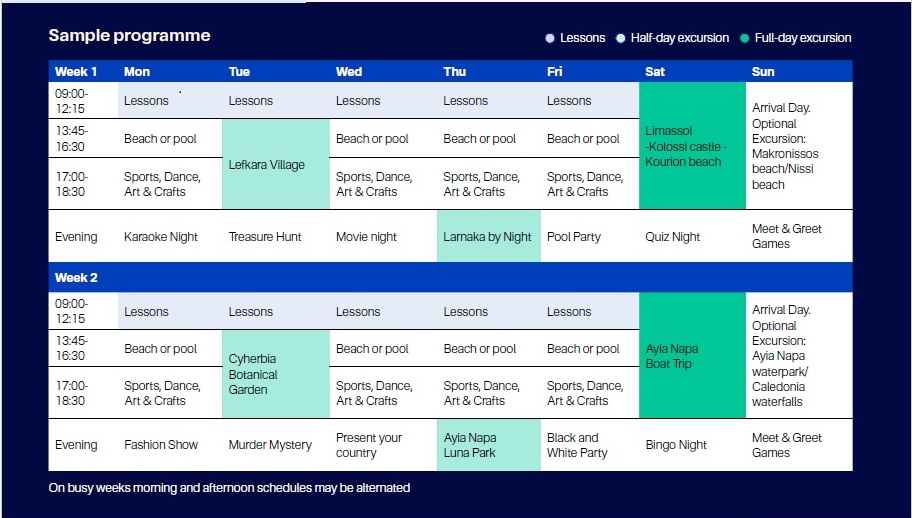Select the Cyherbia Botanical Garden cell
The image size is (912, 518).
275,374
